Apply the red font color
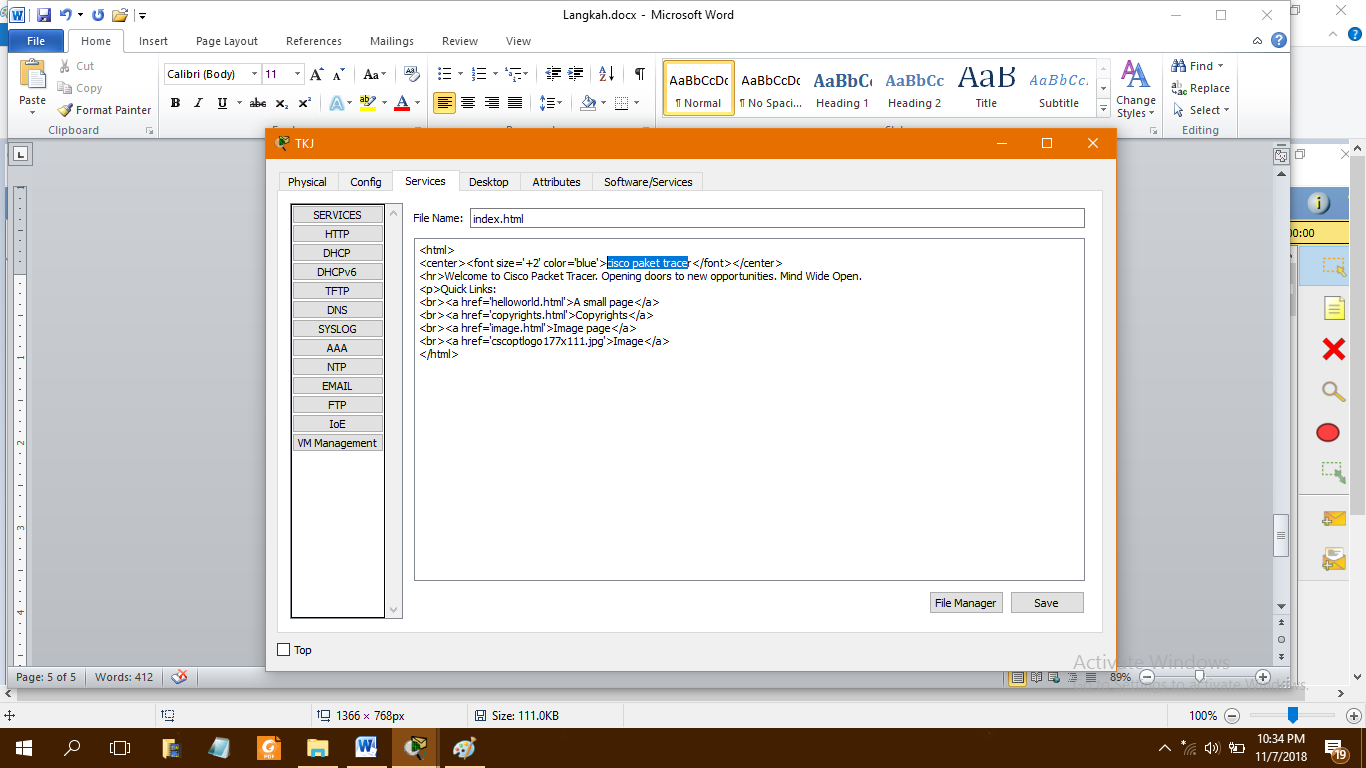Screen dimensions: 1366x768 [402, 103]
